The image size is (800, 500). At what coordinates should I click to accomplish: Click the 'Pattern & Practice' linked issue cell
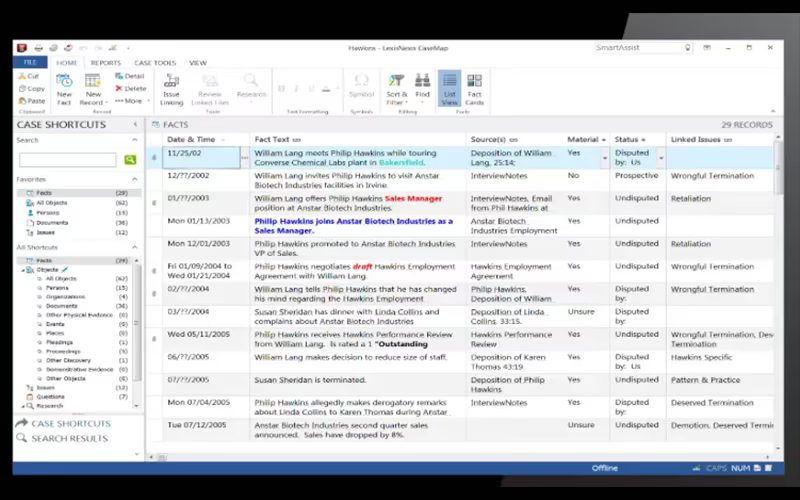(x=705, y=380)
